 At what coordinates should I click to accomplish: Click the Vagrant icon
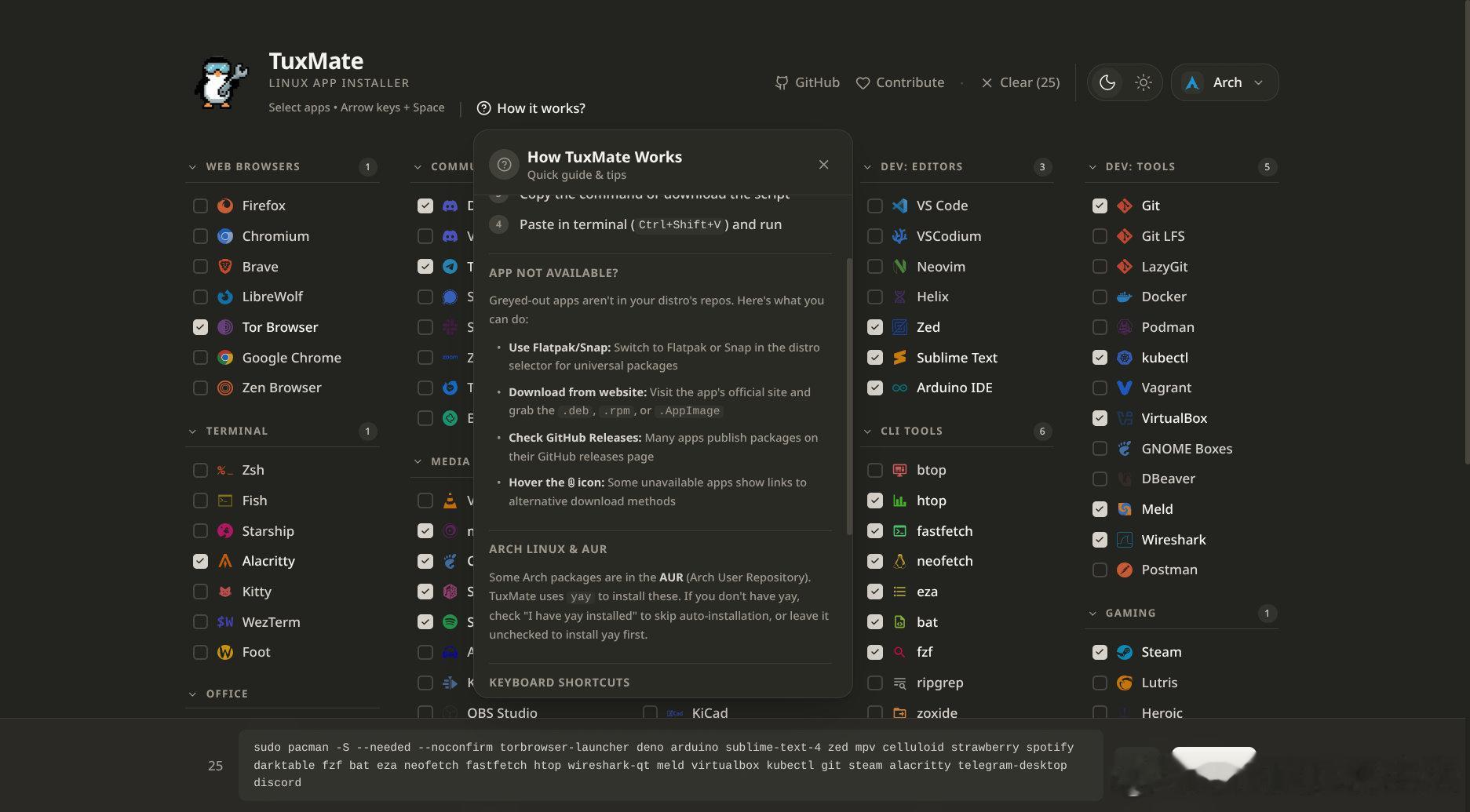[1125, 388]
